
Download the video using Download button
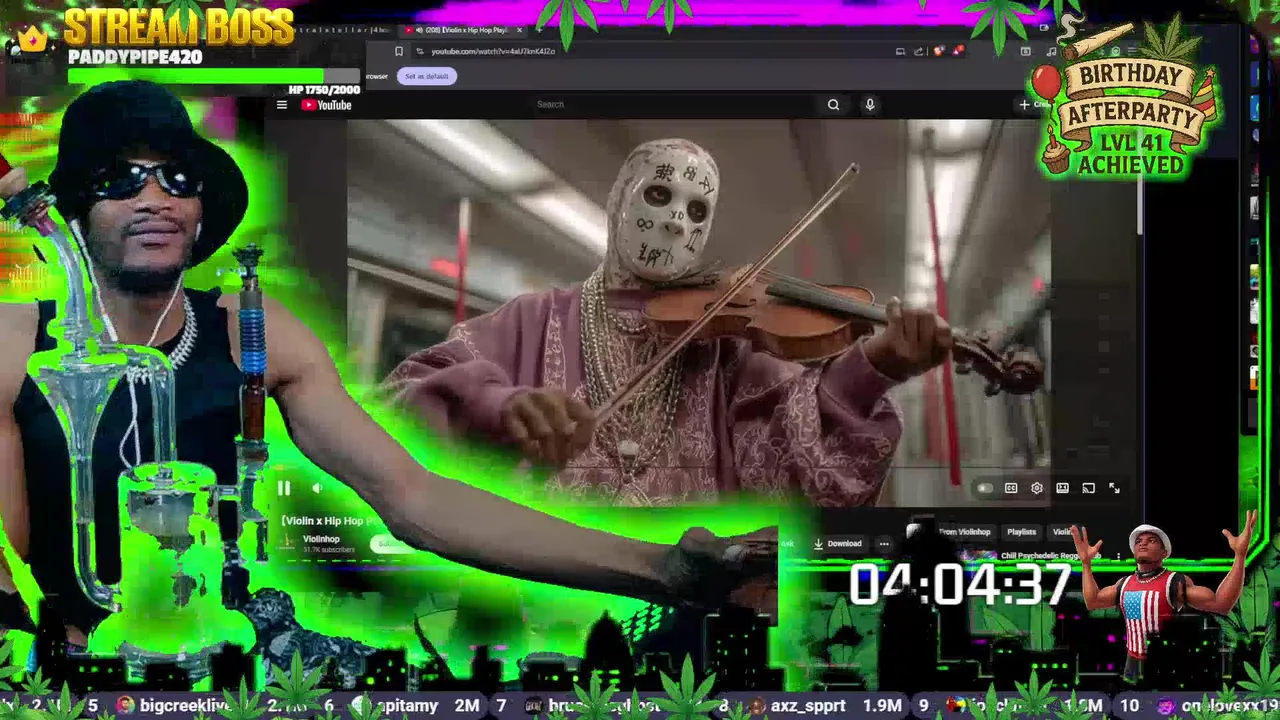click(x=837, y=544)
